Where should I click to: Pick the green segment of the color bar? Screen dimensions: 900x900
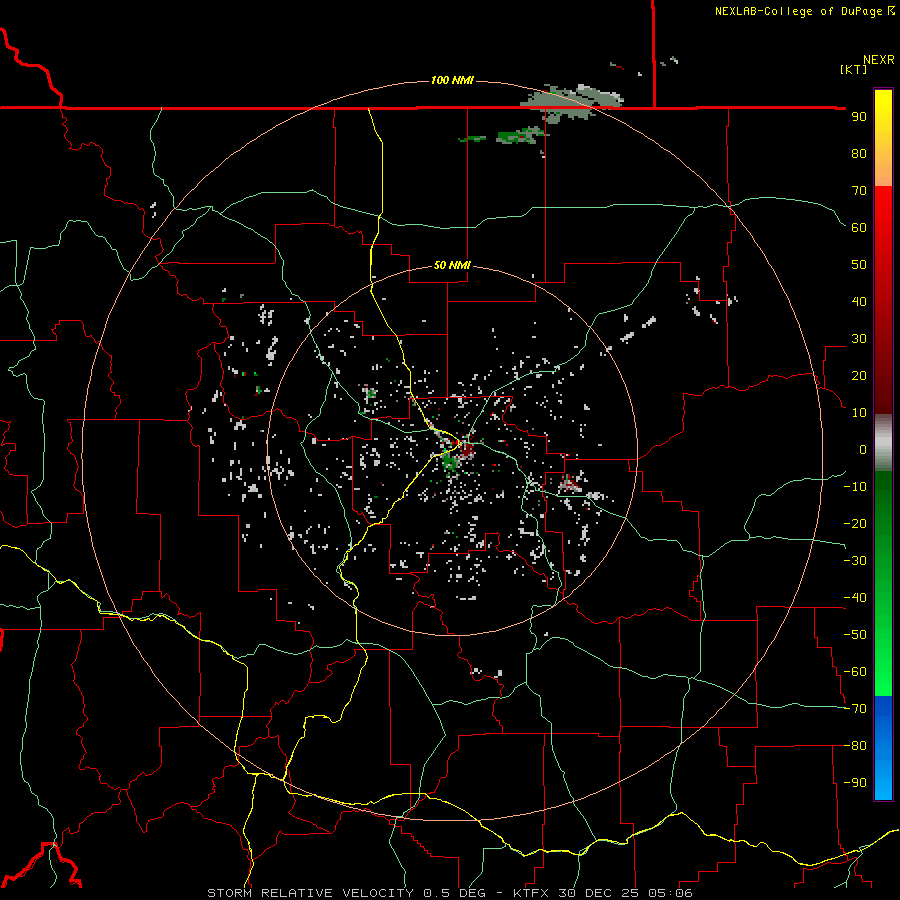tap(883, 584)
